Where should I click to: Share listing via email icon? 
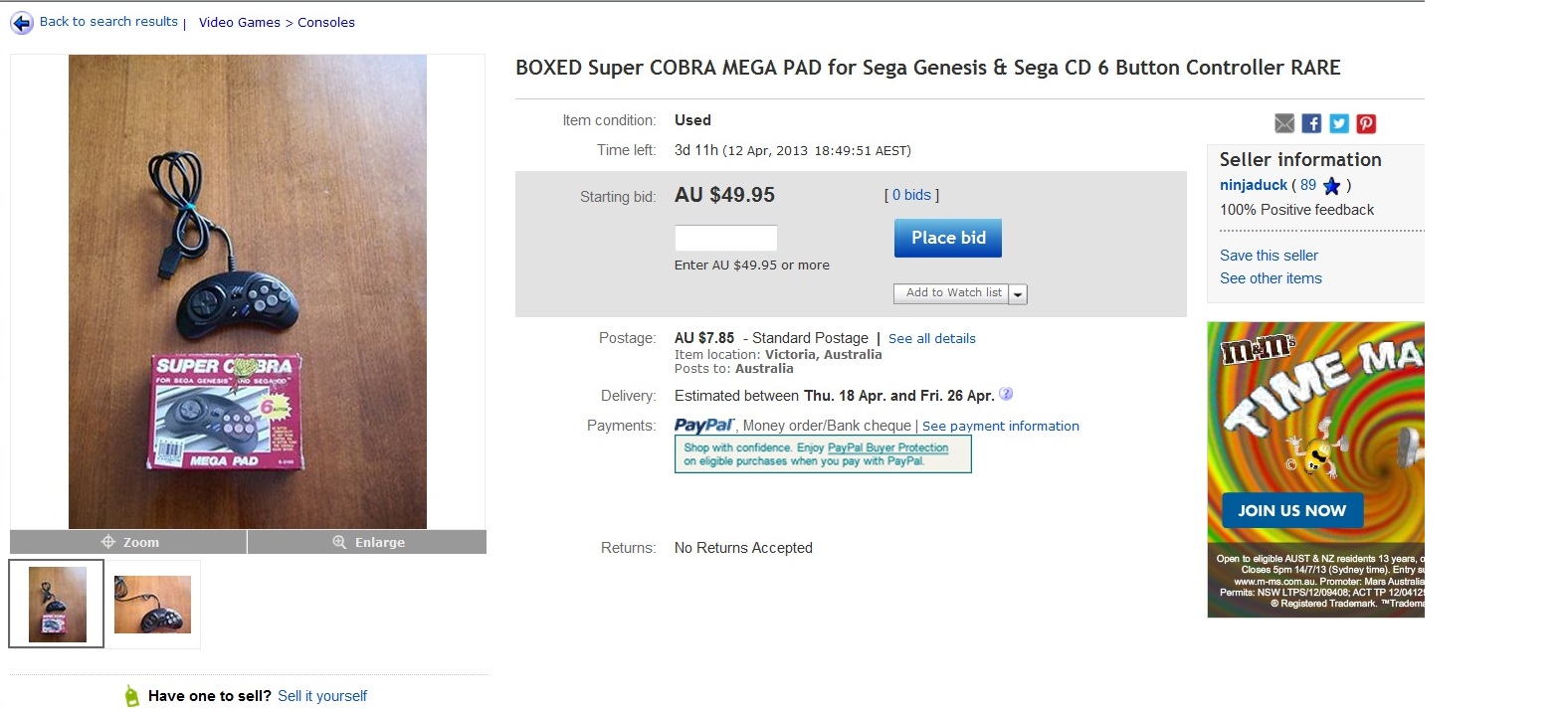point(1284,123)
